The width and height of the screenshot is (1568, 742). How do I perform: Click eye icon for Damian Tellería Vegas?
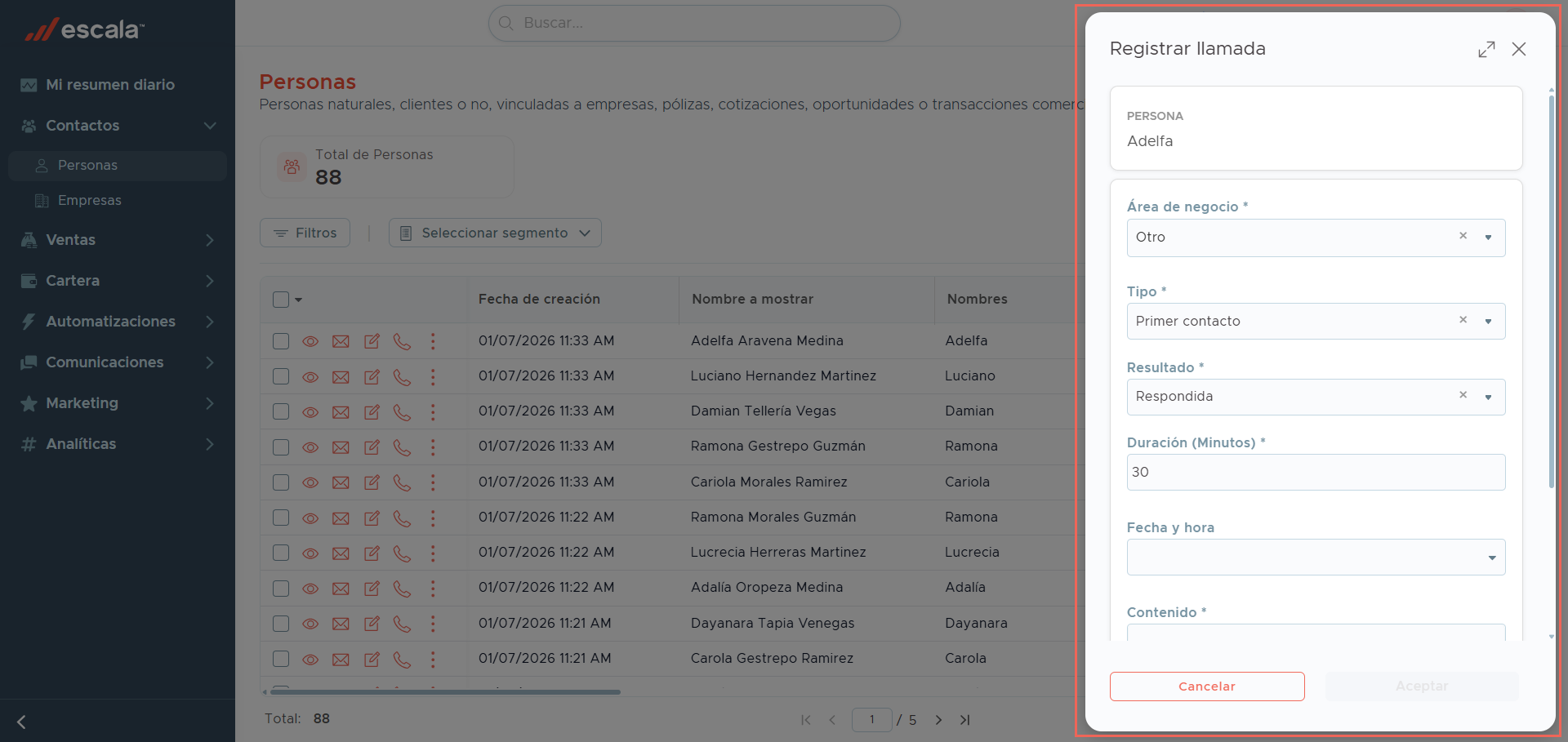[x=310, y=412]
